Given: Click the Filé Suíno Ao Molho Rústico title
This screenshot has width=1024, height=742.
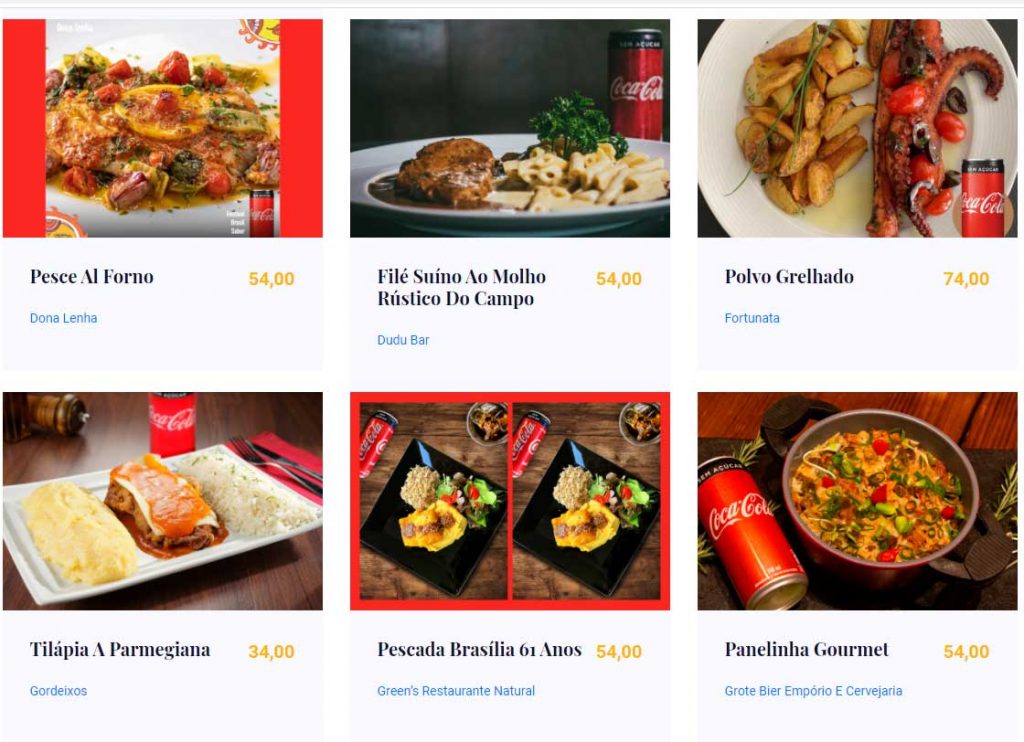Looking at the screenshot, I should (x=462, y=287).
